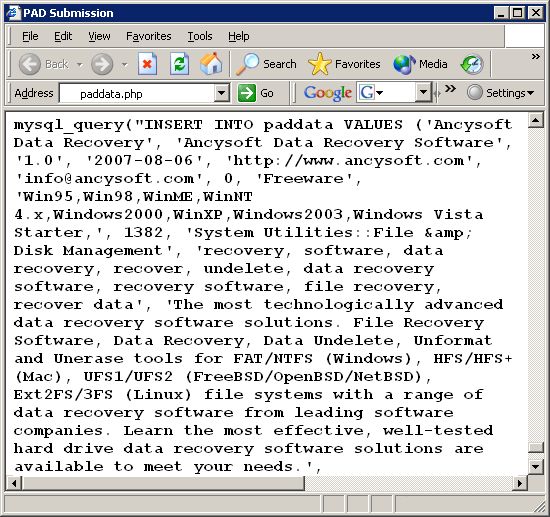Screen dimensions: 550x517
Task: Go to Home page icon
Action: [211, 64]
